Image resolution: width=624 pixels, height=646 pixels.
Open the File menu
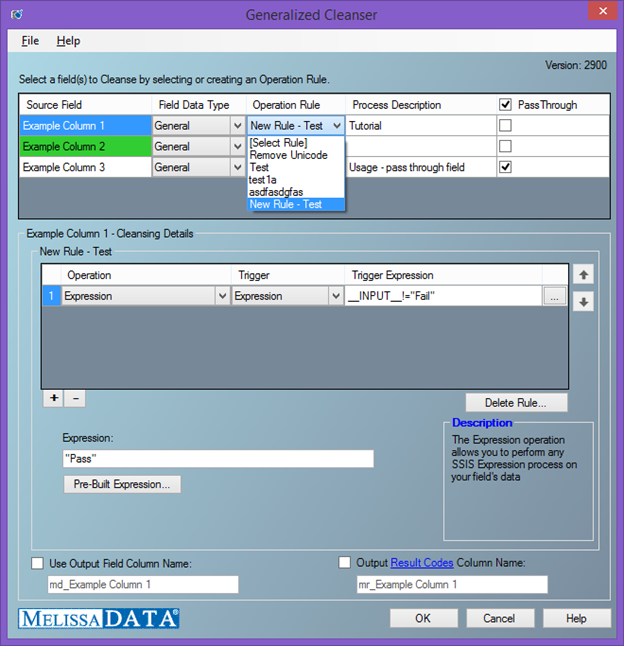(x=30, y=41)
